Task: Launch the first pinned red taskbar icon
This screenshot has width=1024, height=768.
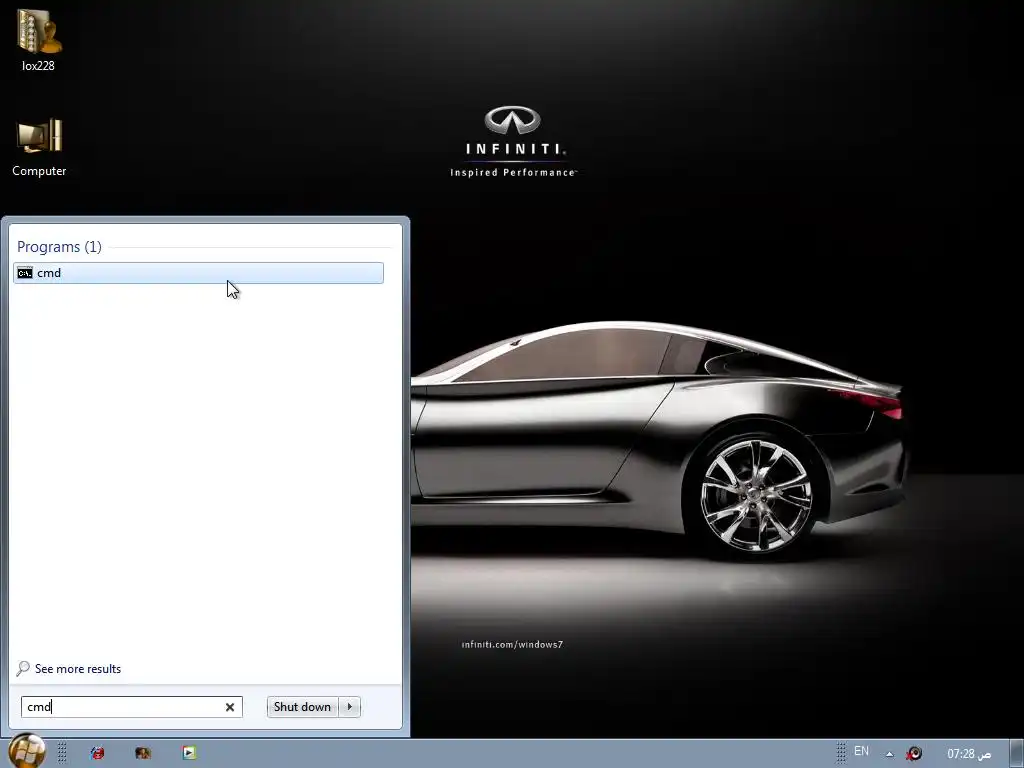Action: tap(97, 753)
